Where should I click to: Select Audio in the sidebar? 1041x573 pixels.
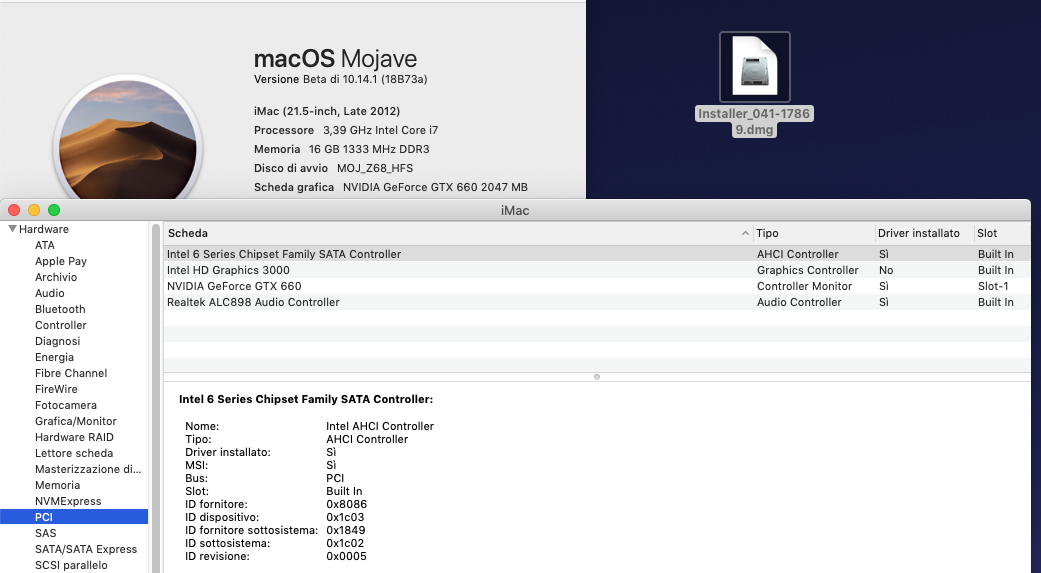50,293
